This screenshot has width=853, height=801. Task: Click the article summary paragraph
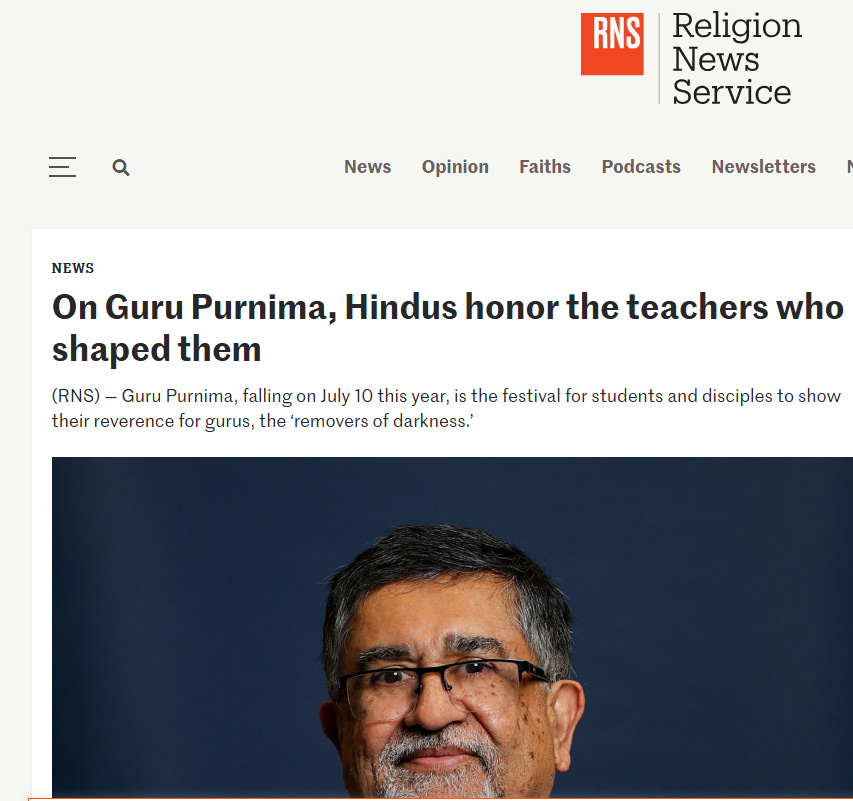click(446, 408)
